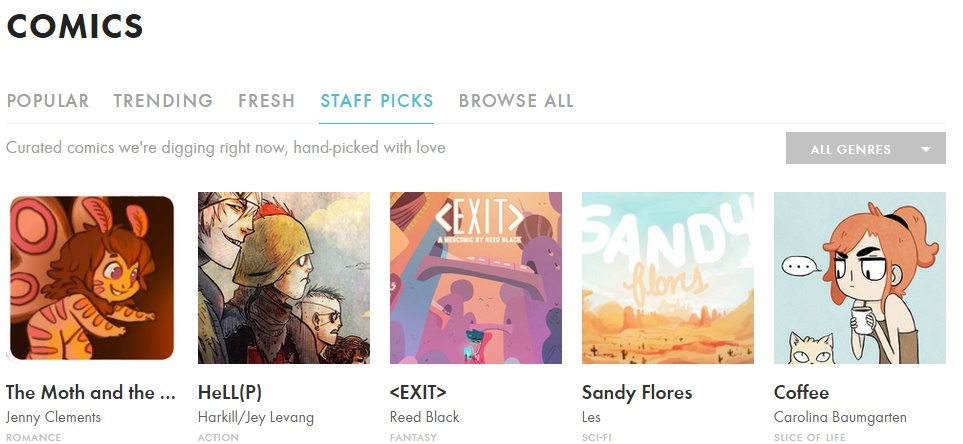Click author name Reed Black
Image resolution: width=963 pixels, height=444 pixels.
(x=424, y=418)
